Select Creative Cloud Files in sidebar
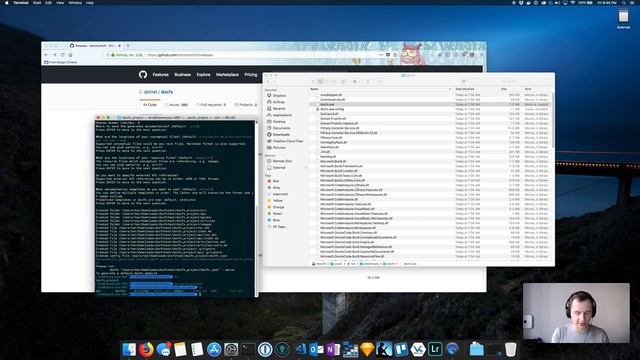Image resolution: width=640 pixels, height=360 pixels. [288, 141]
